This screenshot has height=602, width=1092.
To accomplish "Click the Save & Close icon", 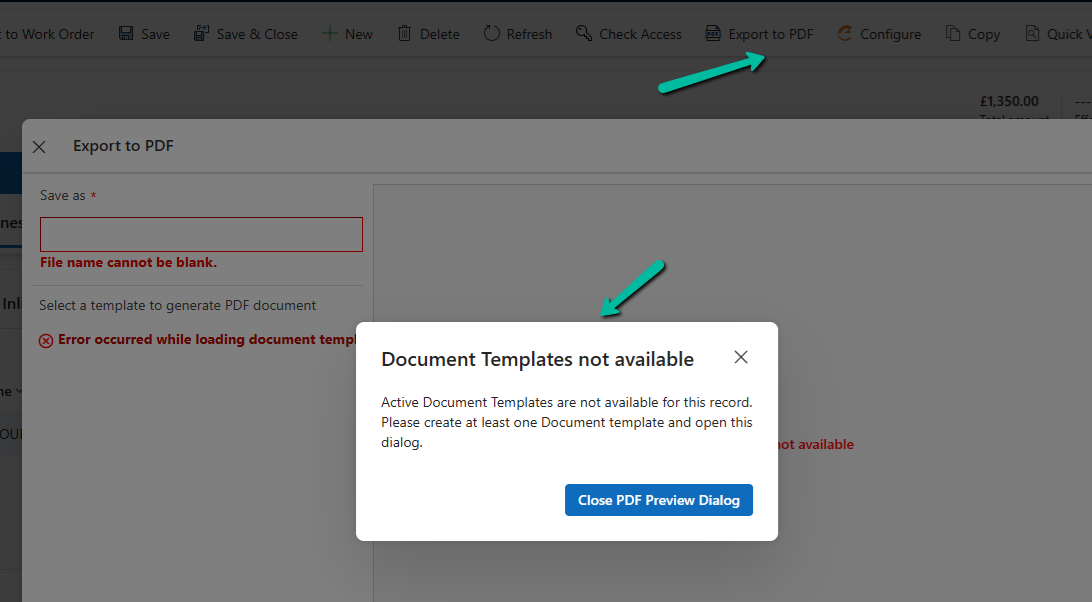I will click(x=201, y=34).
